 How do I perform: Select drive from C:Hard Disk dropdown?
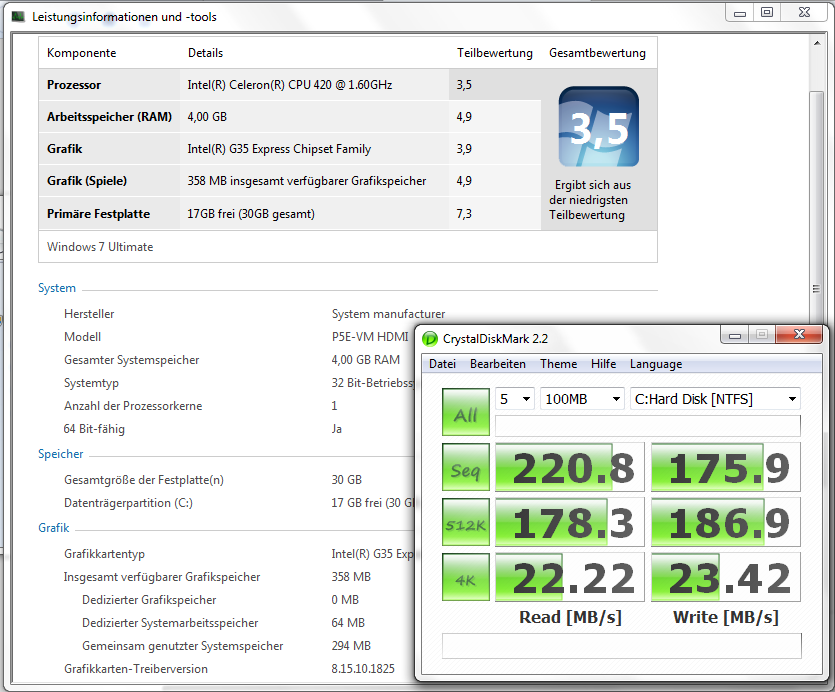pos(715,398)
